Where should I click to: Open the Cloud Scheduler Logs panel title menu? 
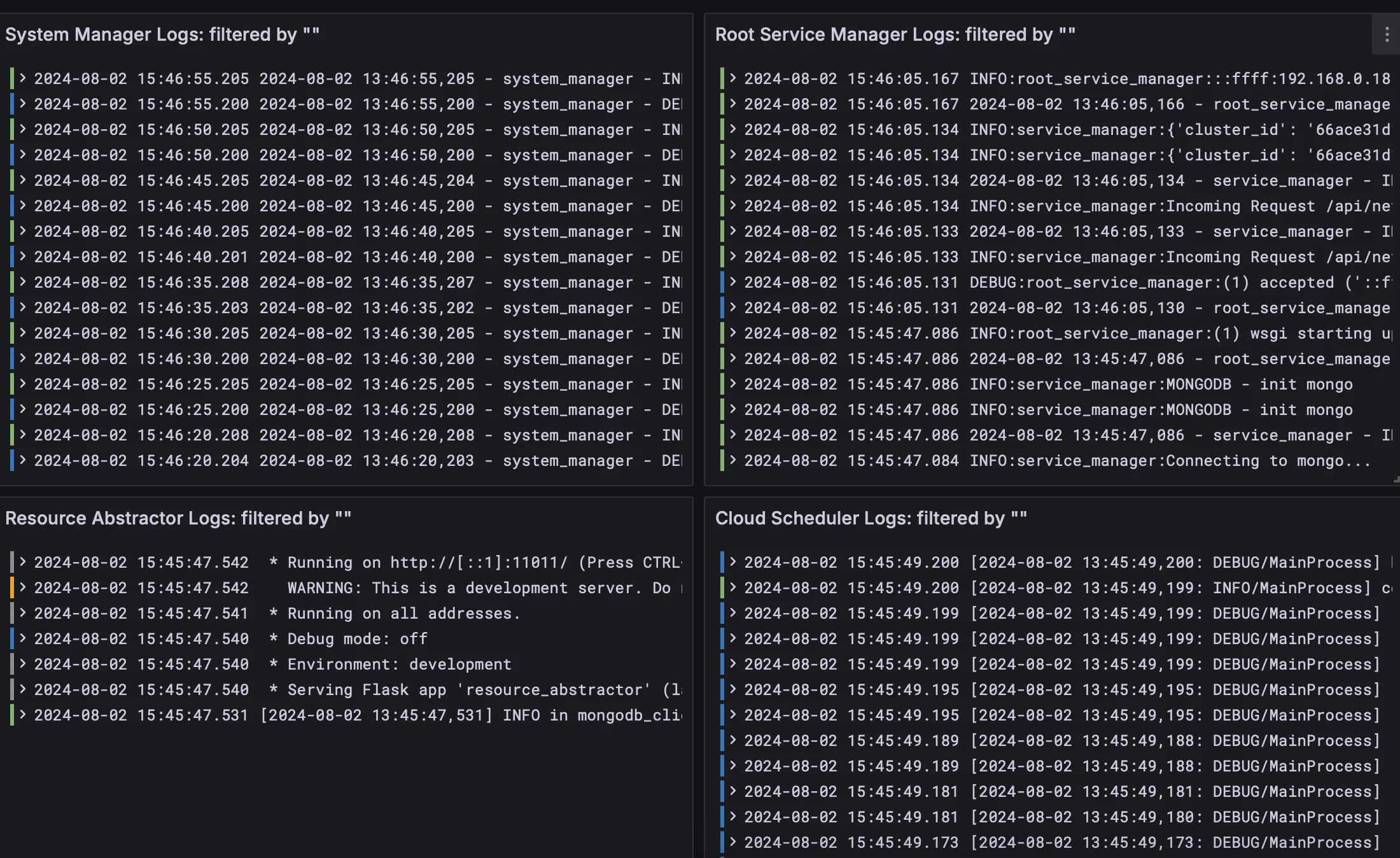point(871,518)
